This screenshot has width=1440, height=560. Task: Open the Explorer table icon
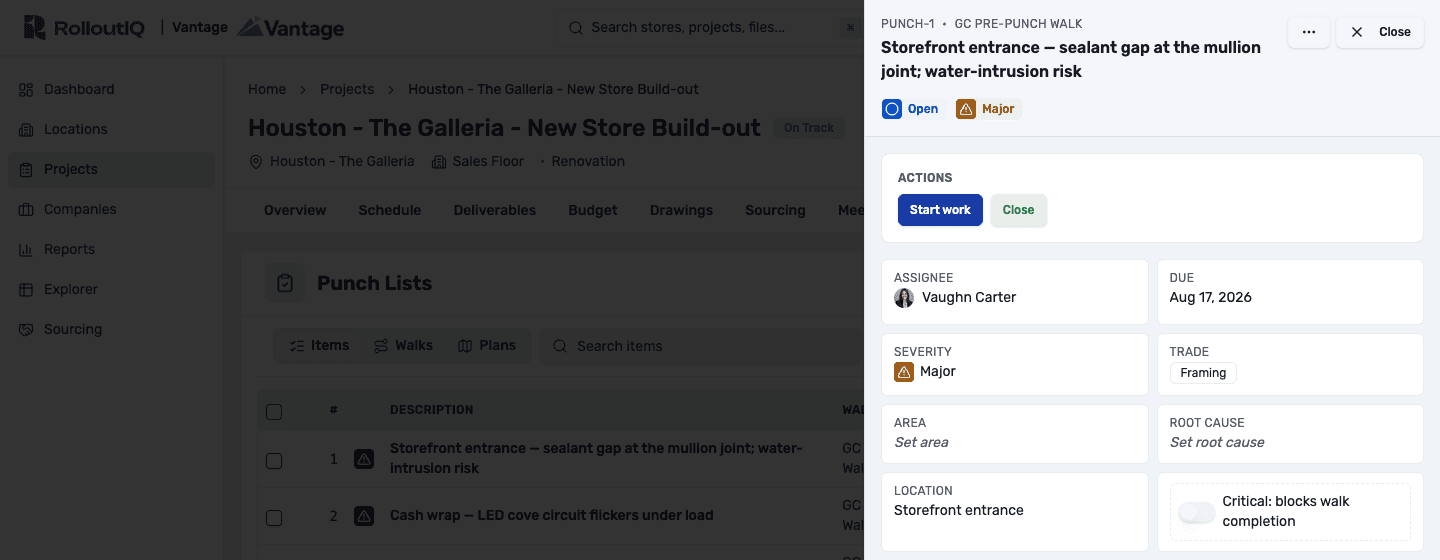(26, 289)
